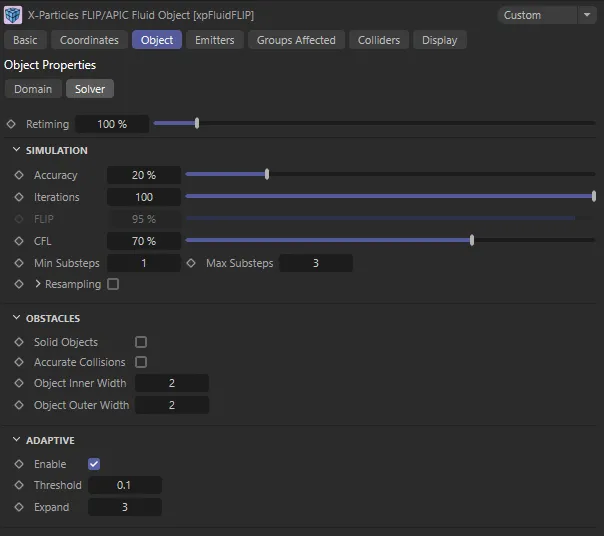Screen dimensions: 604x536
Task: Tick the Accurate Collisions checkbox
Action: tap(141, 362)
